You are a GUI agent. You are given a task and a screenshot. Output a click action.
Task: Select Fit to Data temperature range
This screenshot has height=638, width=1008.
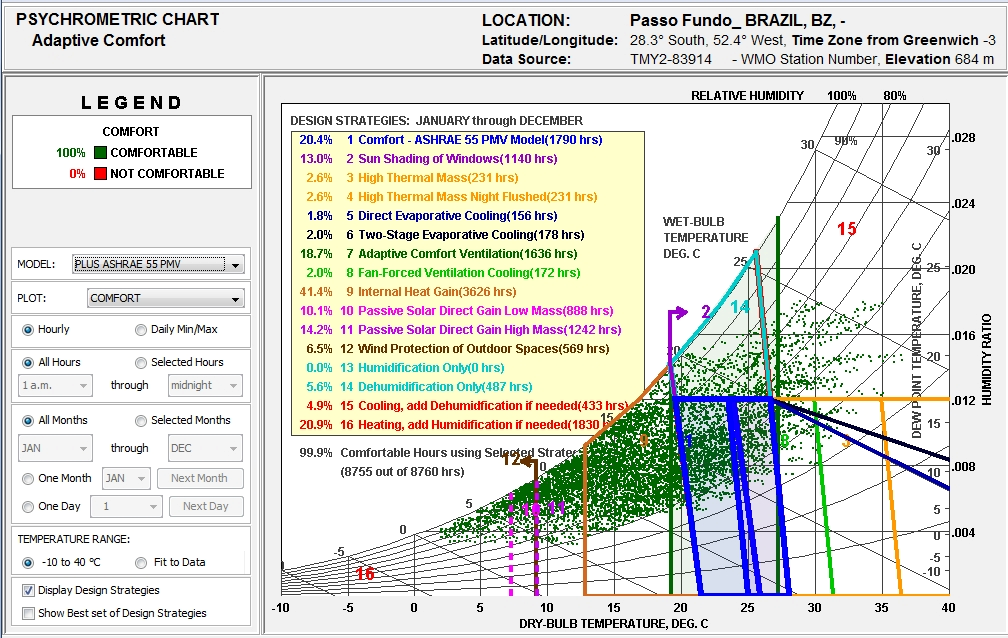point(141,563)
